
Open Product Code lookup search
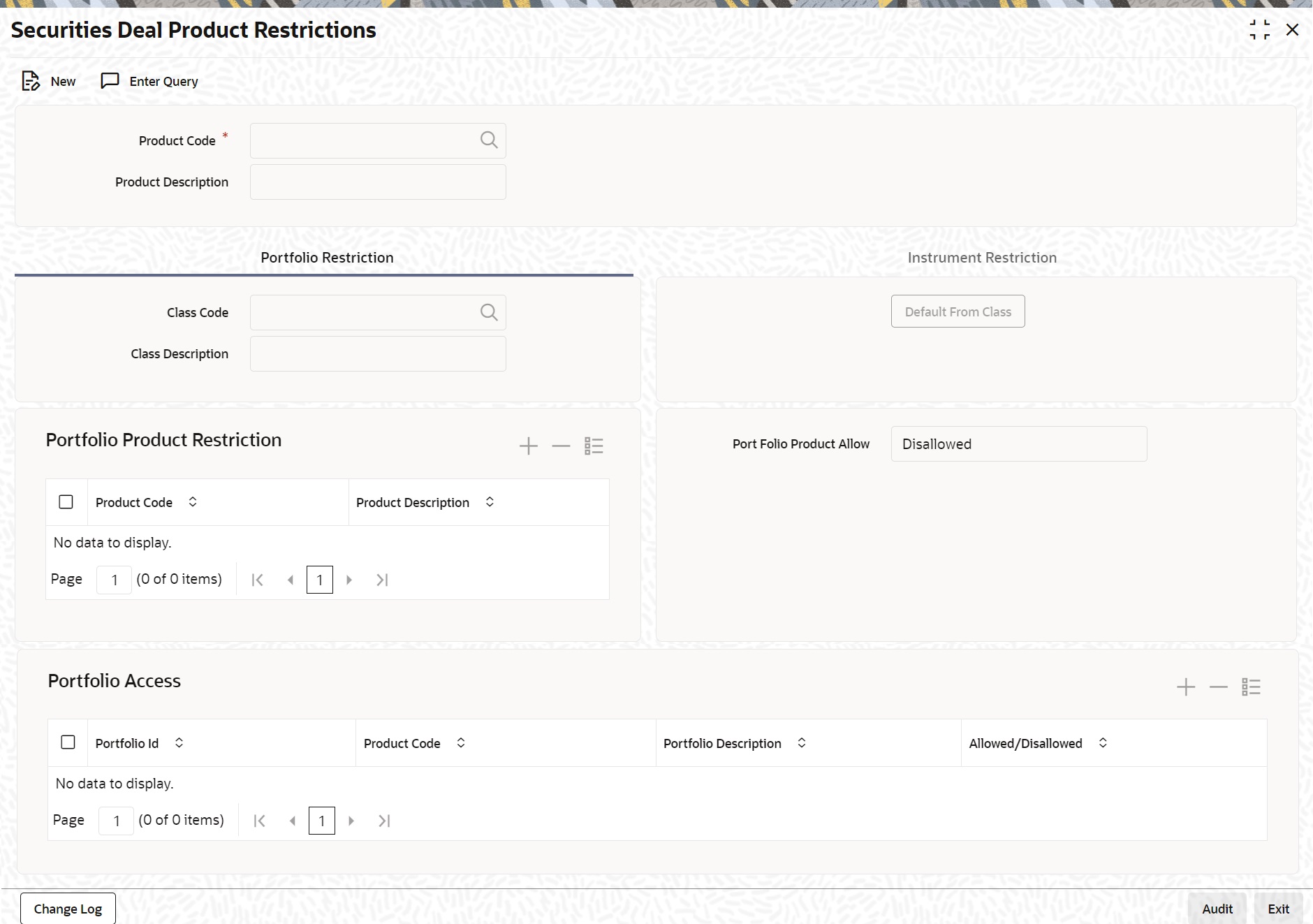(489, 140)
